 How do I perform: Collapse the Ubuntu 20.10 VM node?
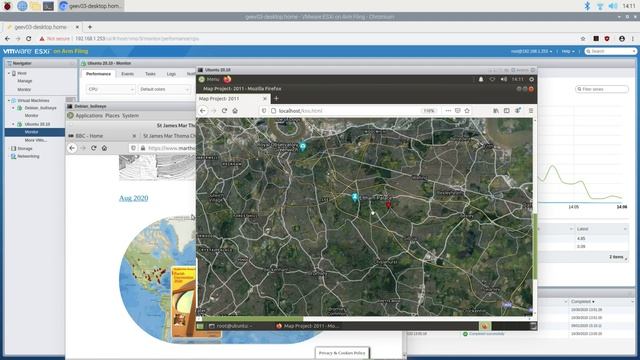point(13,124)
